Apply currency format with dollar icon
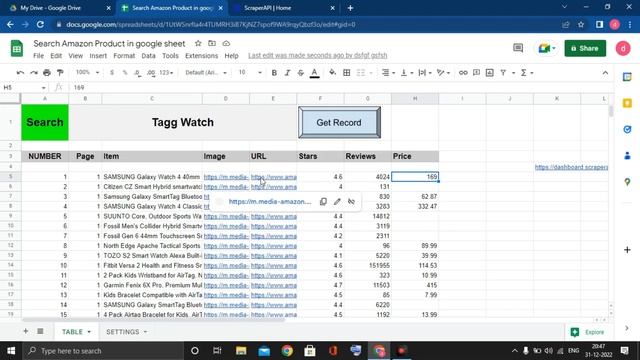 tap(112, 73)
